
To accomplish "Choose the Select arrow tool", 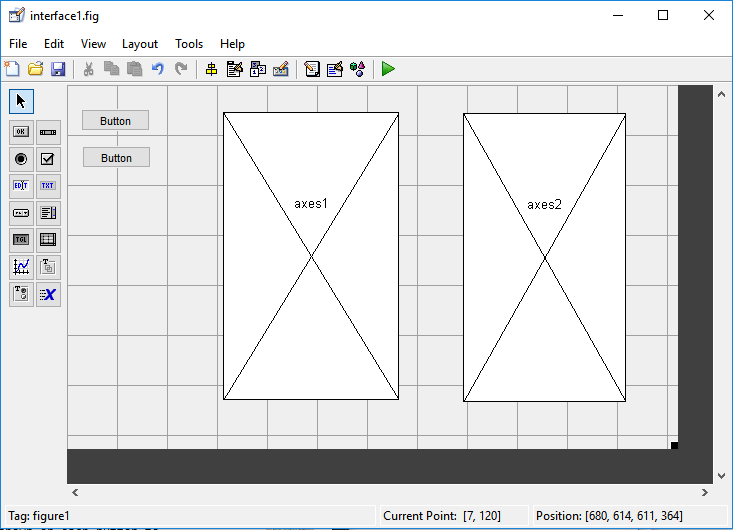I will click(21, 101).
